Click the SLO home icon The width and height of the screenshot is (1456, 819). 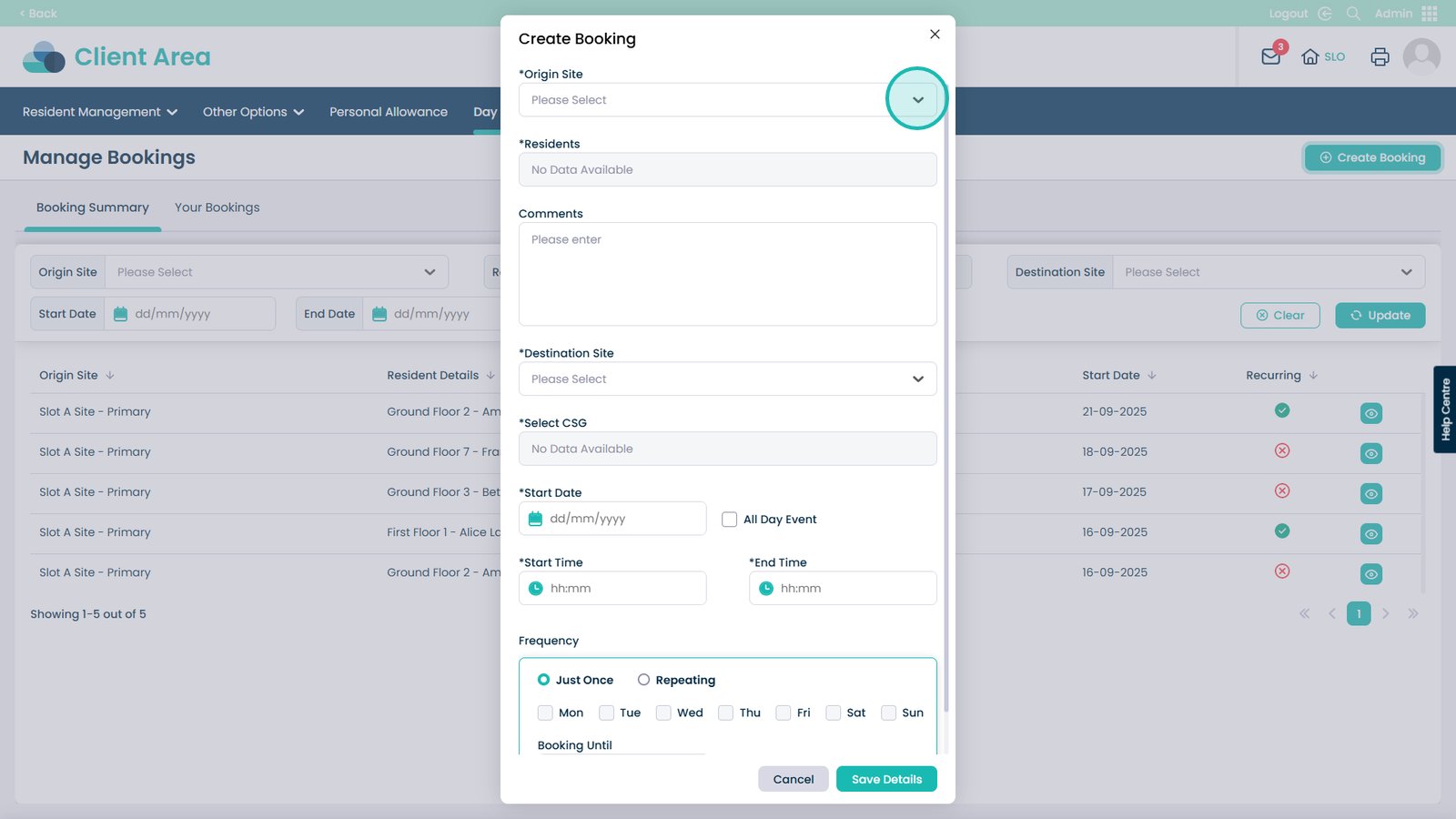point(1310,56)
